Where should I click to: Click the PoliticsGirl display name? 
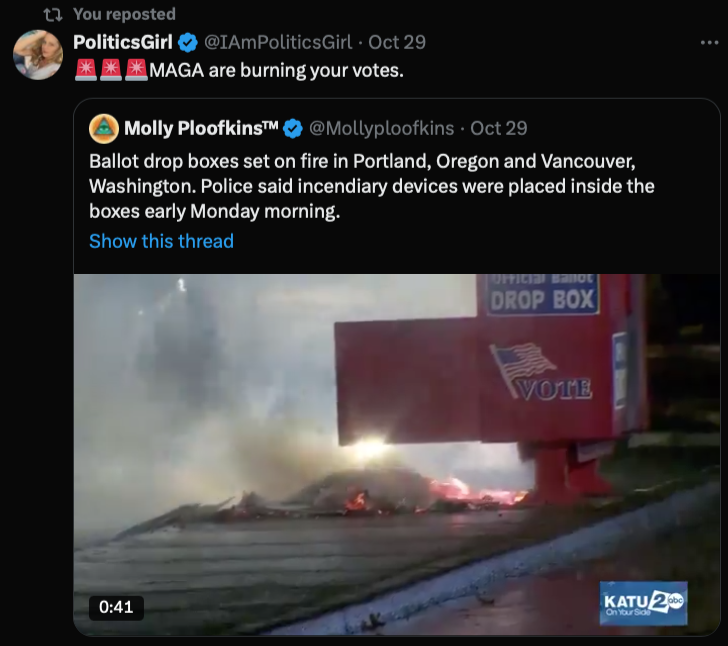pyautogui.click(x=123, y=42)
